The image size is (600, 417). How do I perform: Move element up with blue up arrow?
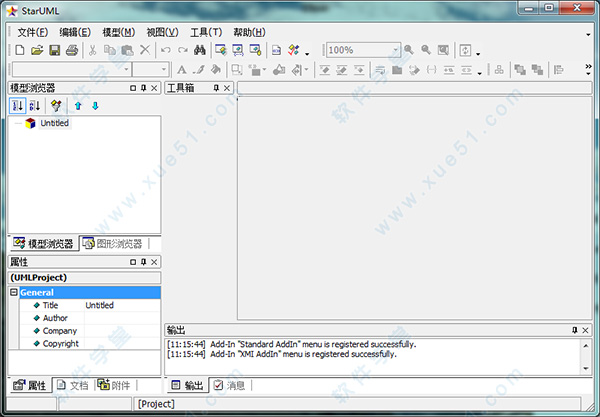[x=78, y=106]
